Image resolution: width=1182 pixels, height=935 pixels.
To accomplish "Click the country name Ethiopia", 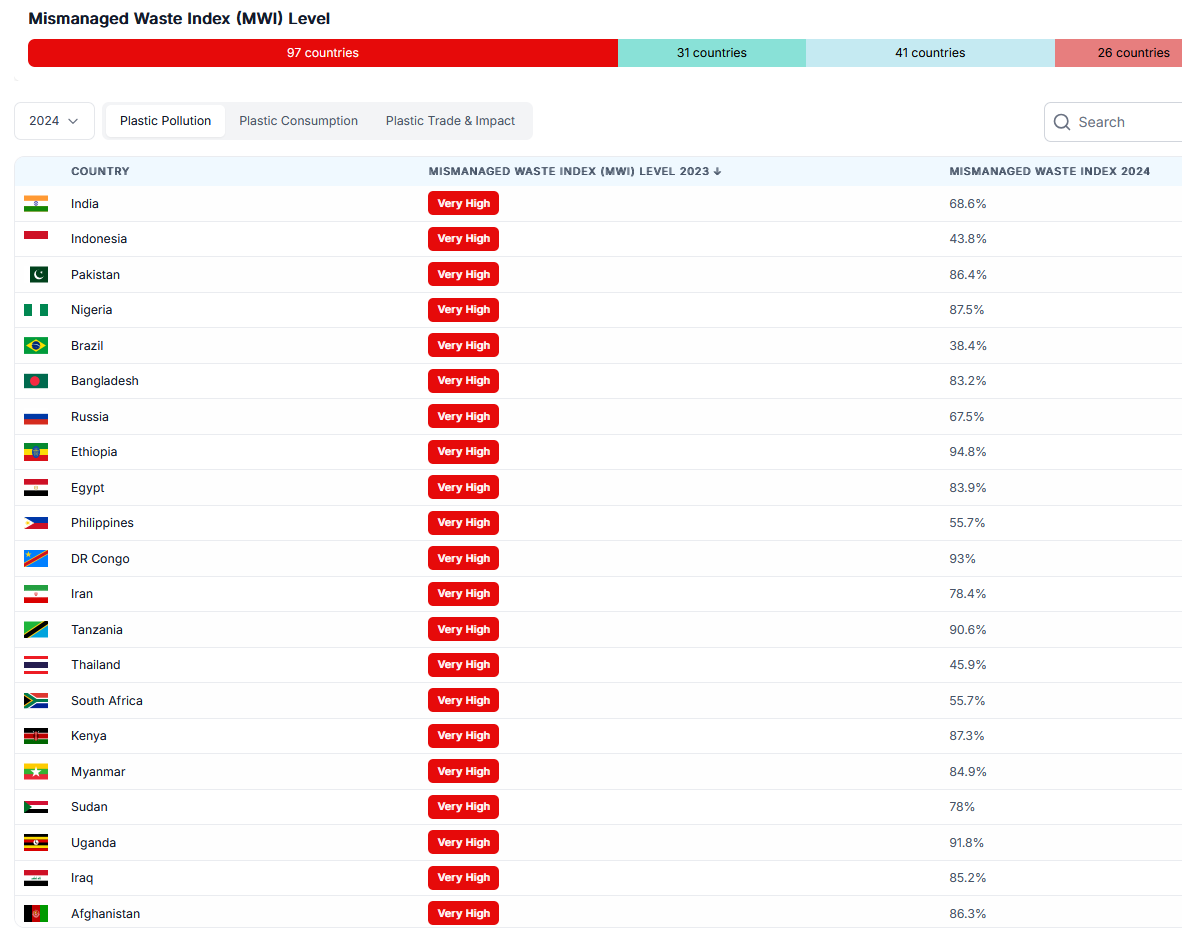I will click(94, 452).
